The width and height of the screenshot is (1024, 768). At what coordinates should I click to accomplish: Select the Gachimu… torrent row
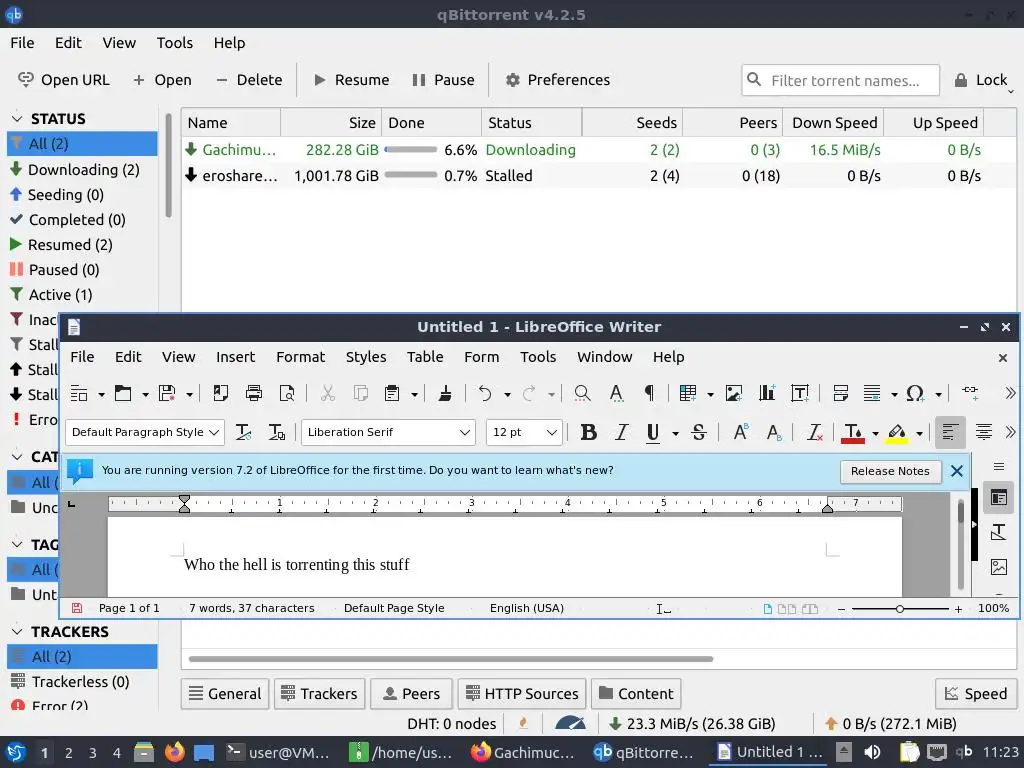point(598,150)
